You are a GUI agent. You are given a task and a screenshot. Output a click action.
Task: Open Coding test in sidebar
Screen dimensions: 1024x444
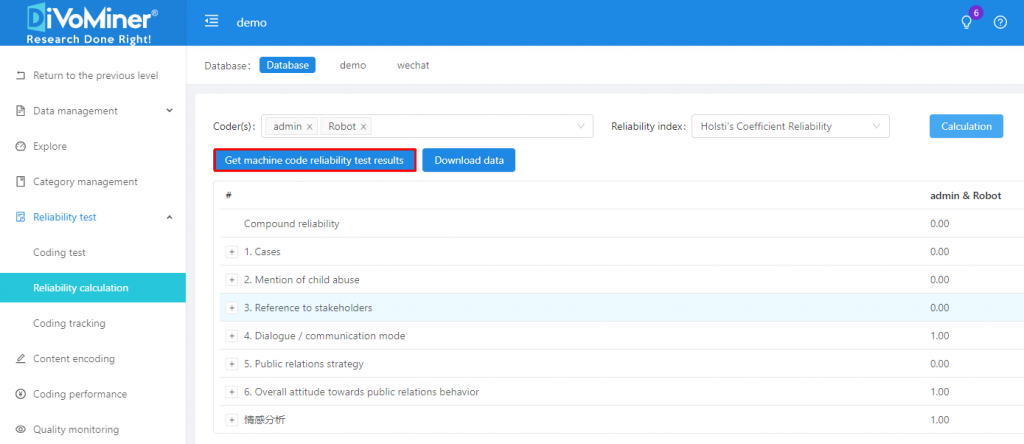(x=61, y=252)
